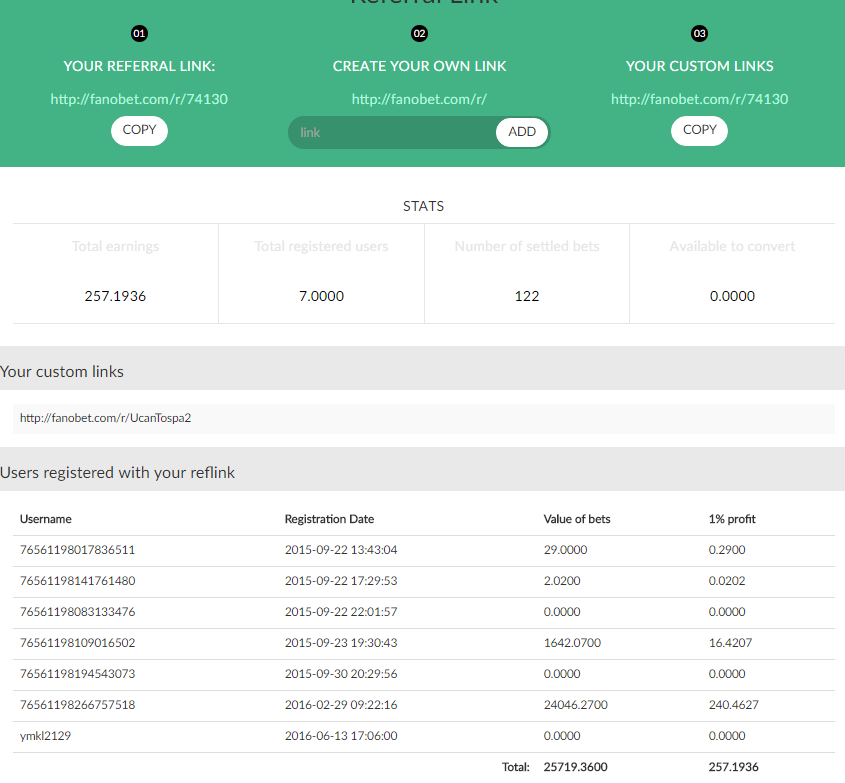Click the ADD button
This screenshot has height=783, width=845.
[x=522, y=132]
